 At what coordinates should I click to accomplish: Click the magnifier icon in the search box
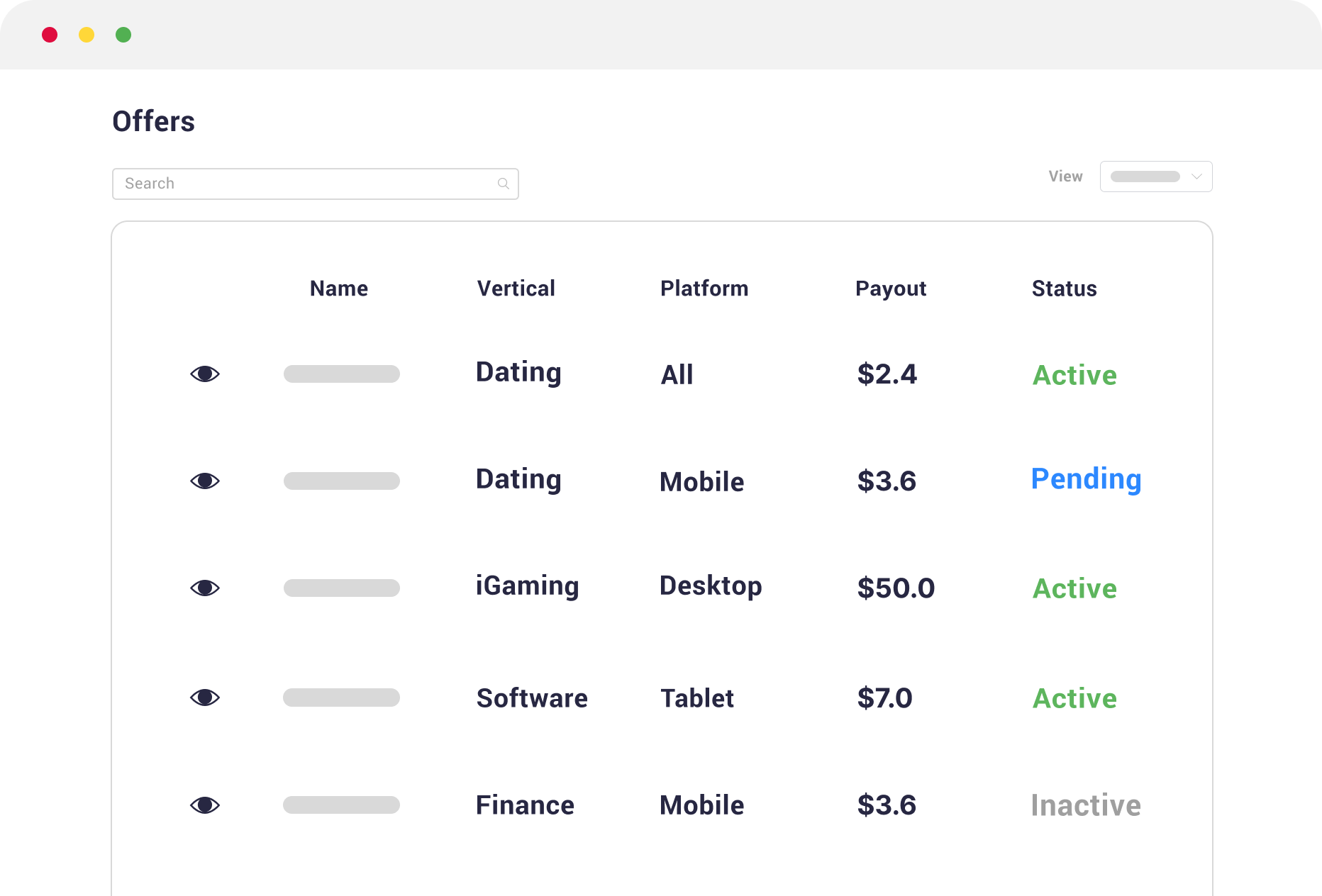pos(504,184)
